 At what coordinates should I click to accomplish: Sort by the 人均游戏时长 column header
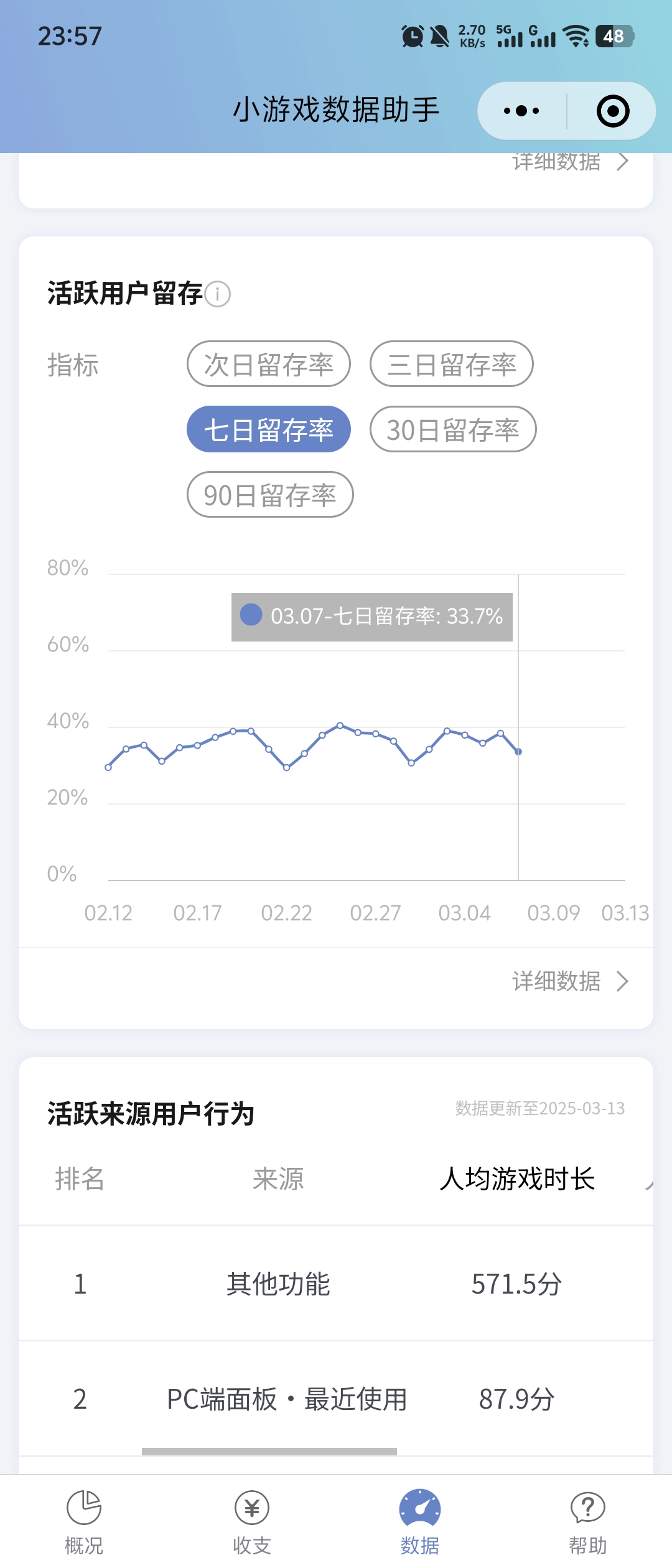(x=517, y=1179)
